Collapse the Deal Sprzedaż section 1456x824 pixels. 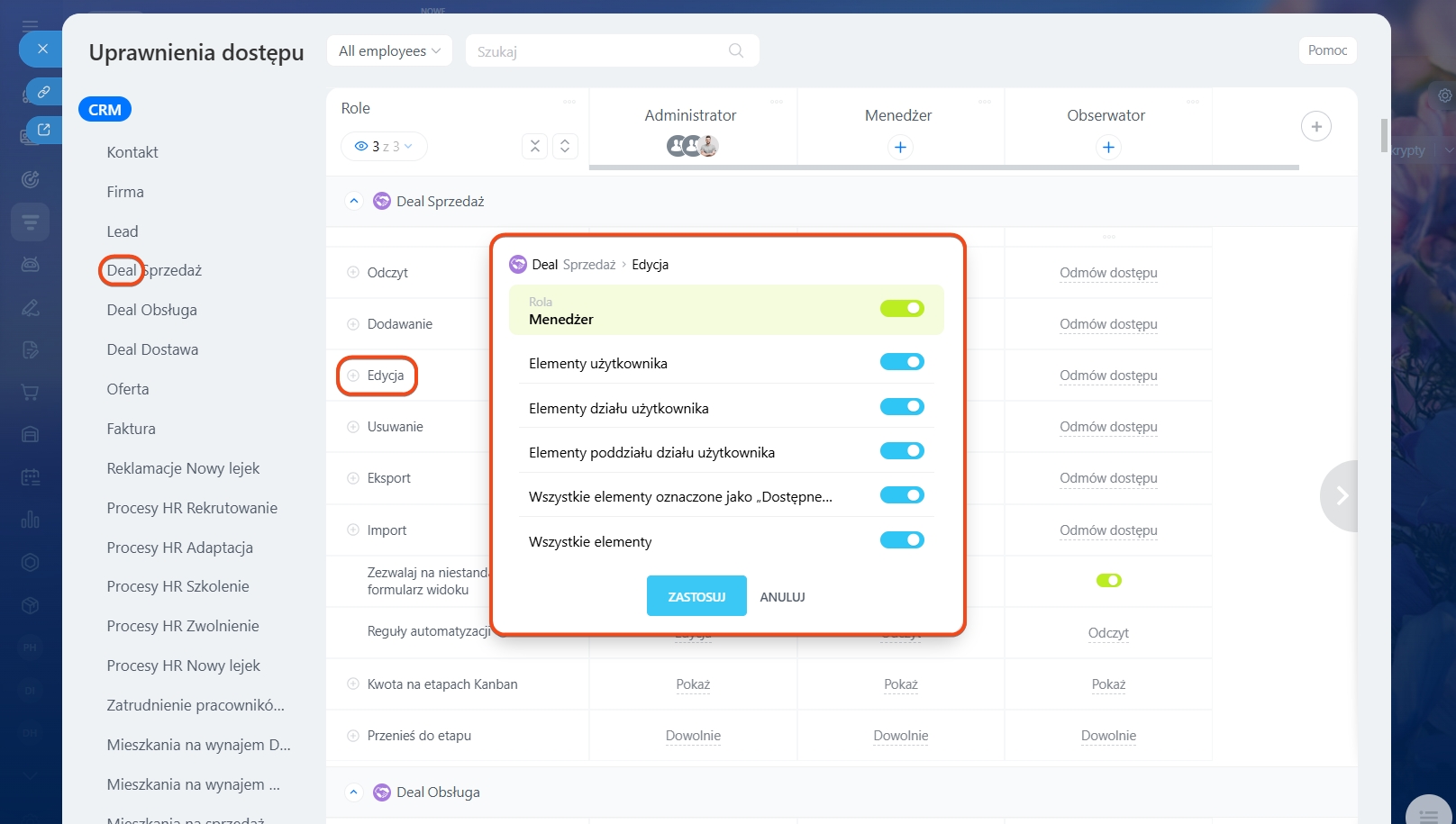pos(354,201)
